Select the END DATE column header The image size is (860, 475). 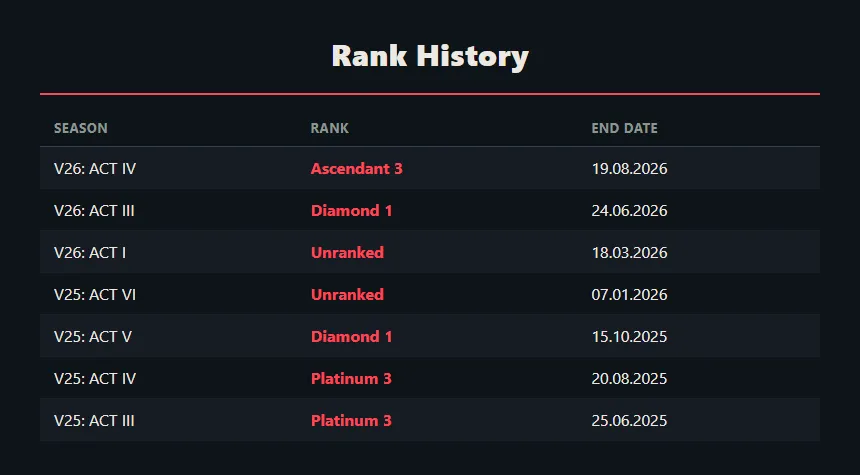[624, 128]
